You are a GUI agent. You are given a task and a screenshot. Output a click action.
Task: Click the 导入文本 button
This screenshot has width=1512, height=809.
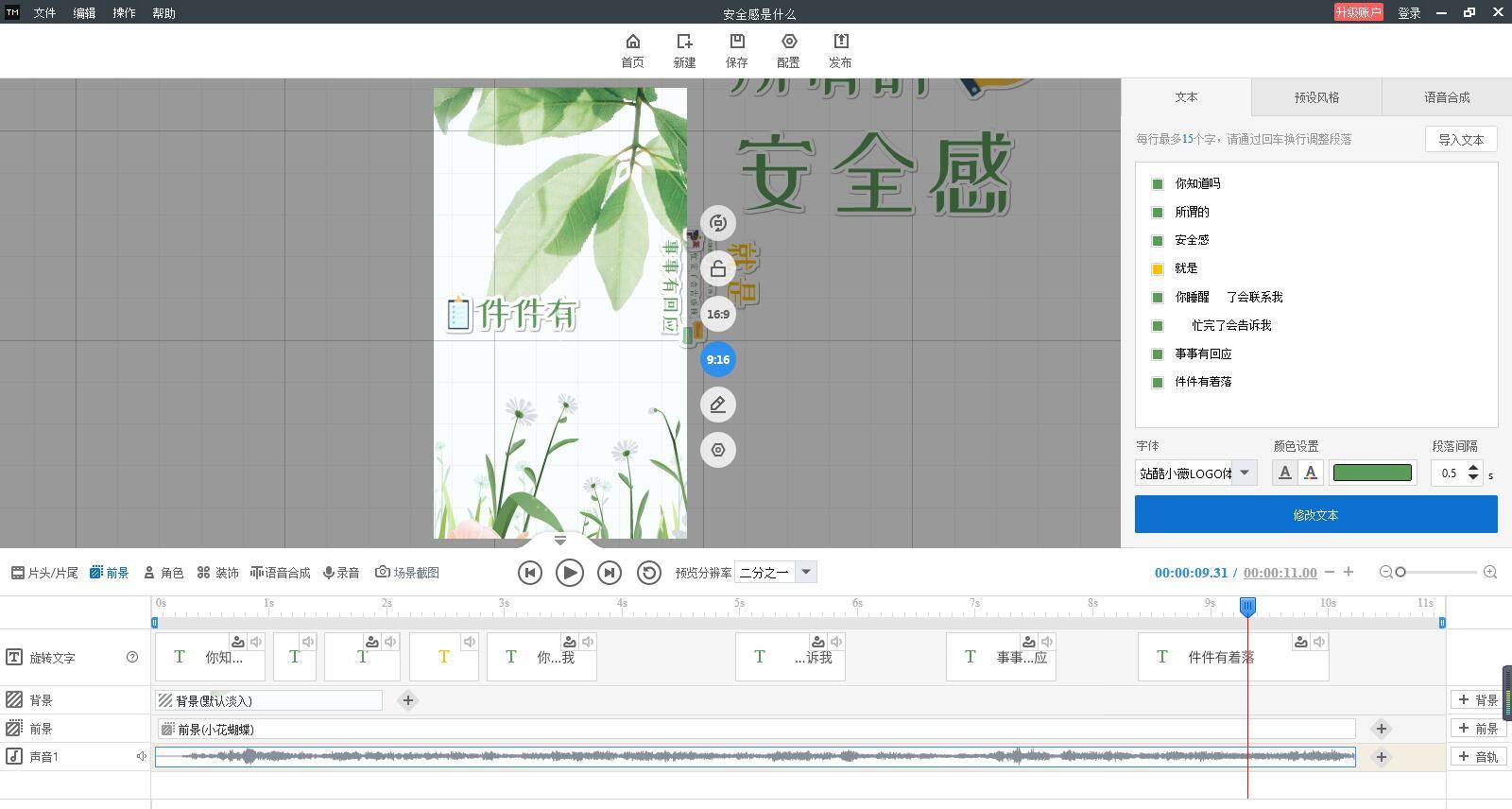click(1460, 140)
